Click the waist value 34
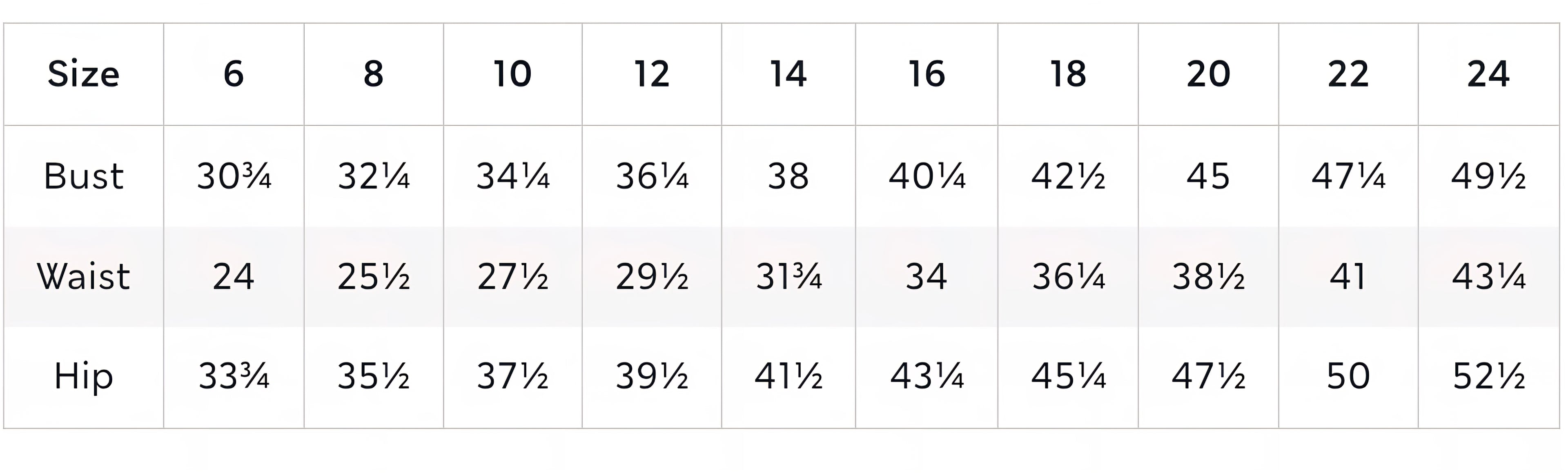The image size is (1568, 473). point(927,276)
